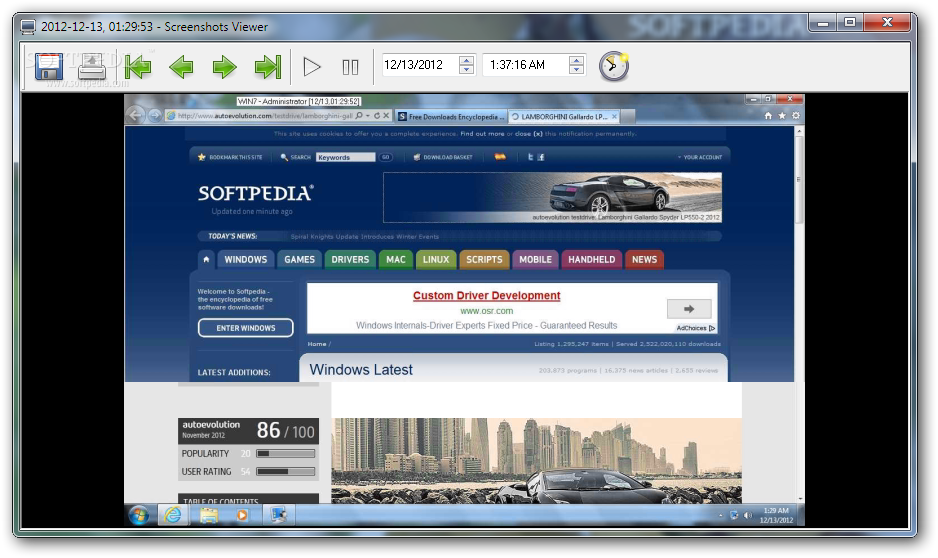Click the Start button in captured taskbar

pyautogui.click(x=139, y=515)
